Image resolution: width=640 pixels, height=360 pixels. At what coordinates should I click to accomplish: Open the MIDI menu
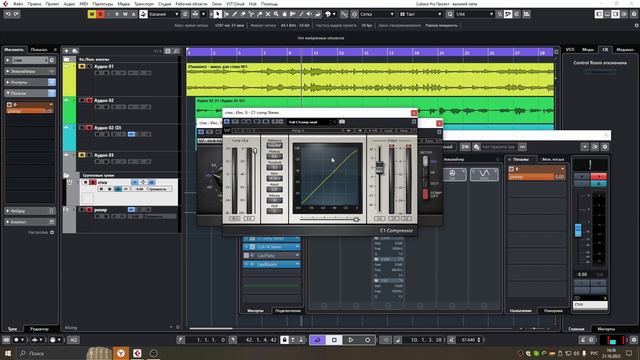[x=84, y=4]
